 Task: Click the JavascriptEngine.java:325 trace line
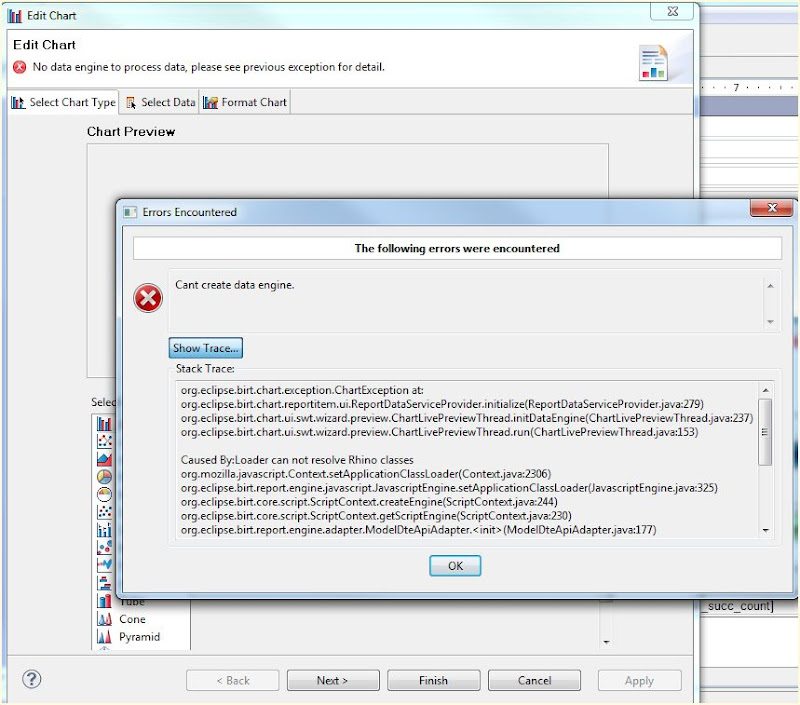(x=449, y=488)
